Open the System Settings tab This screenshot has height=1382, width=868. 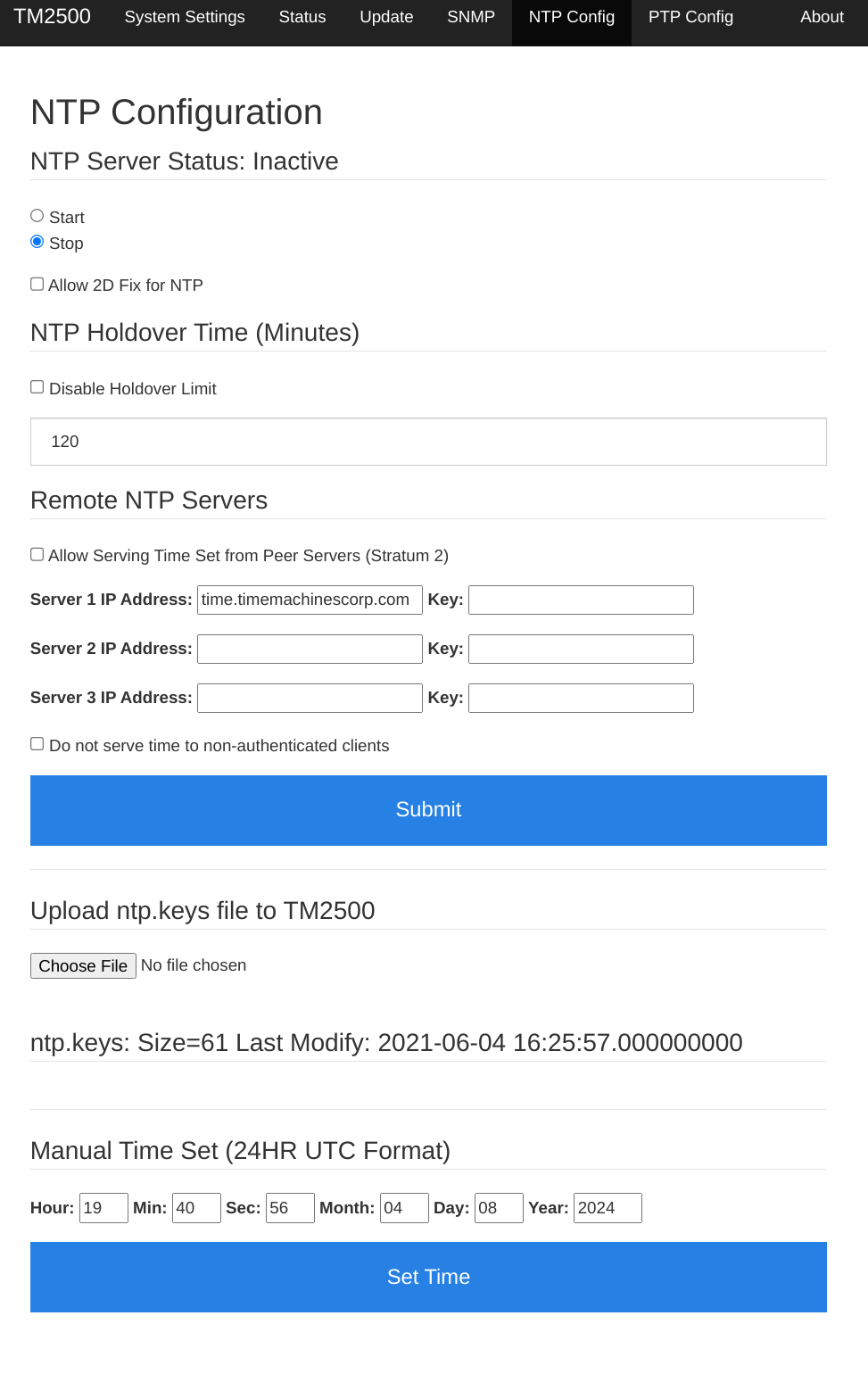click(185, 18)
